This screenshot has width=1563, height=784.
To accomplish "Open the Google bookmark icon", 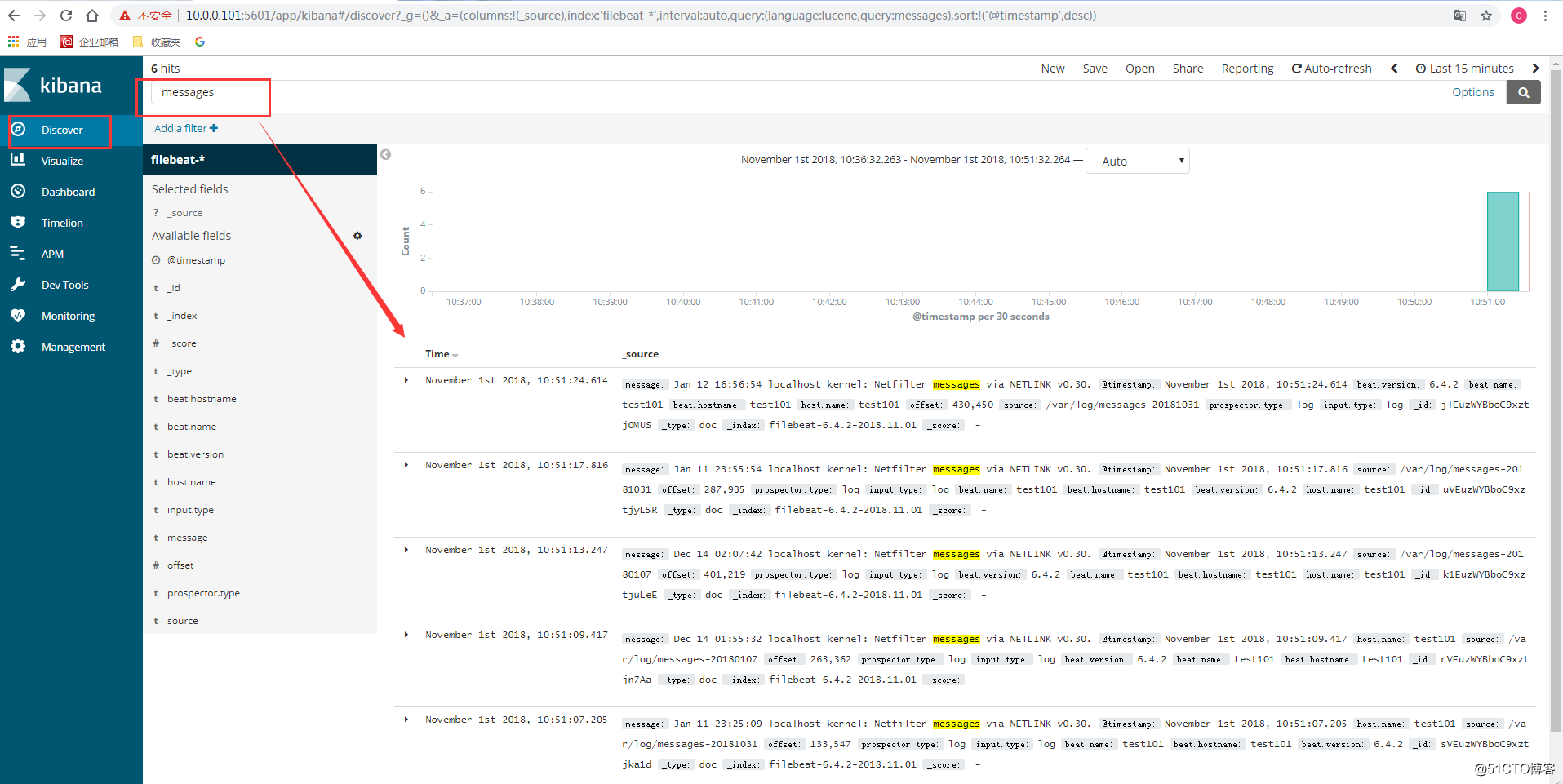I will pos(200,42).
